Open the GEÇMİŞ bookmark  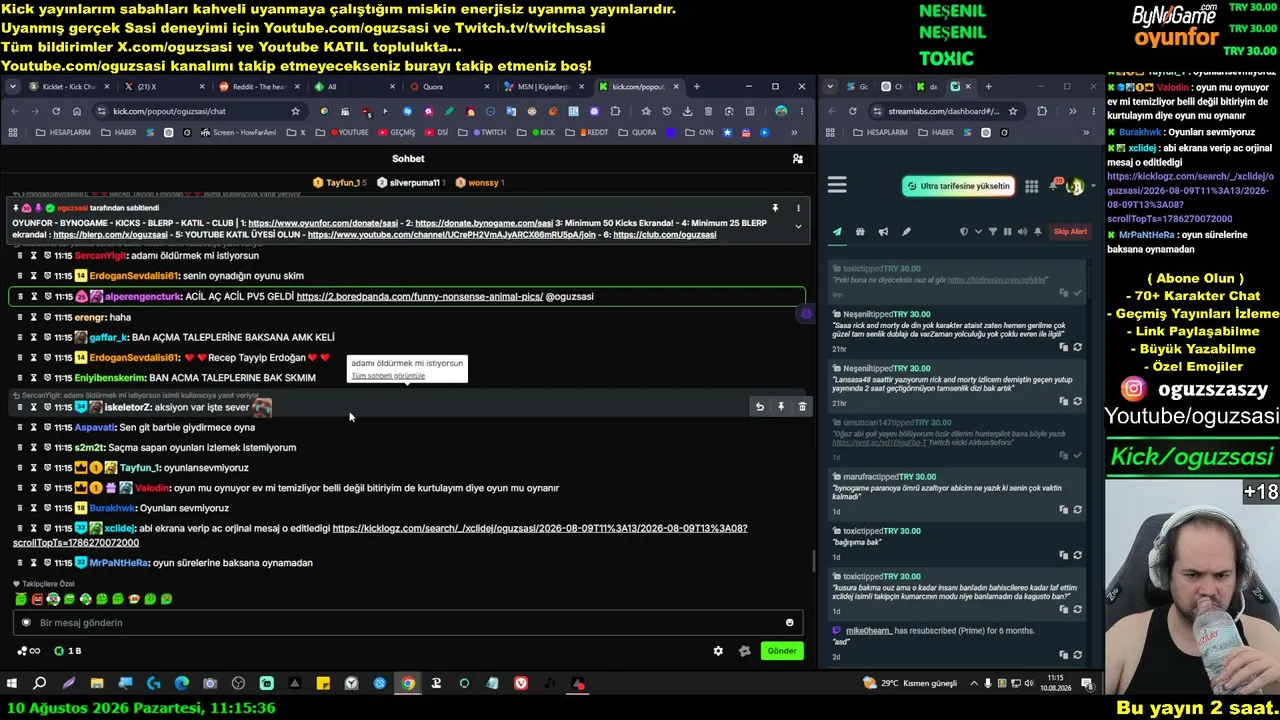pos(396,132)
